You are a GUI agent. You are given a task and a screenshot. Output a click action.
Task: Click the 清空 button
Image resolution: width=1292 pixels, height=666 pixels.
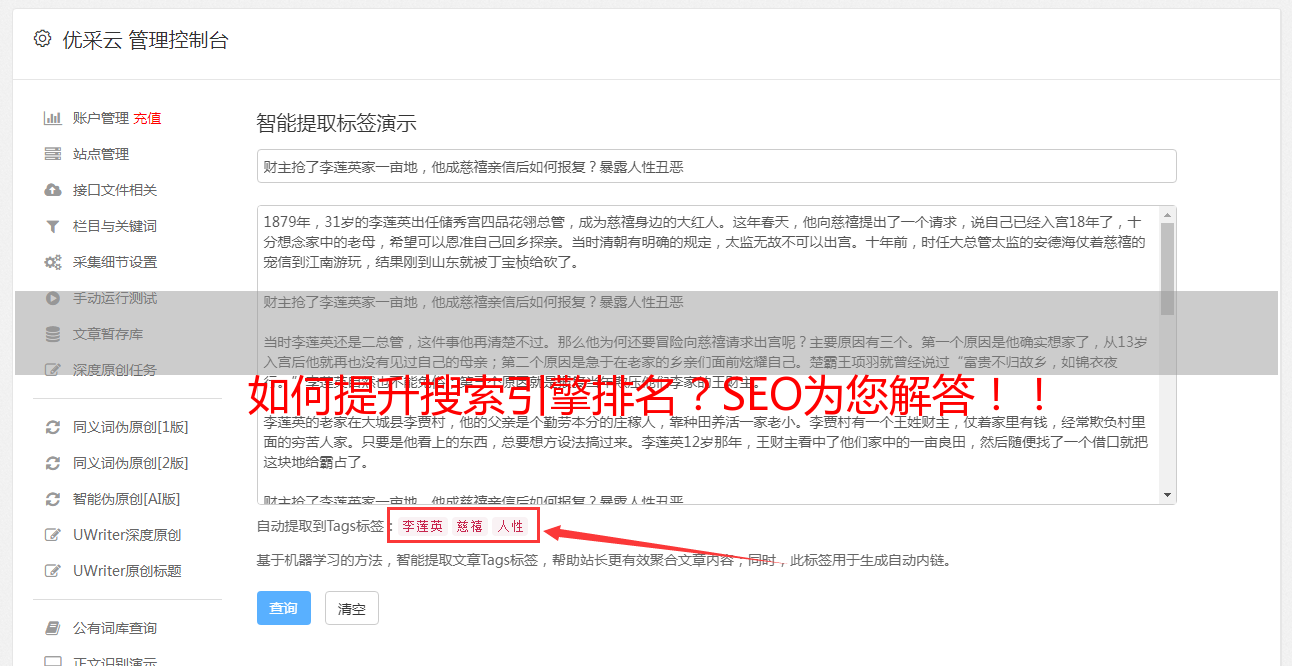(352, 608)
